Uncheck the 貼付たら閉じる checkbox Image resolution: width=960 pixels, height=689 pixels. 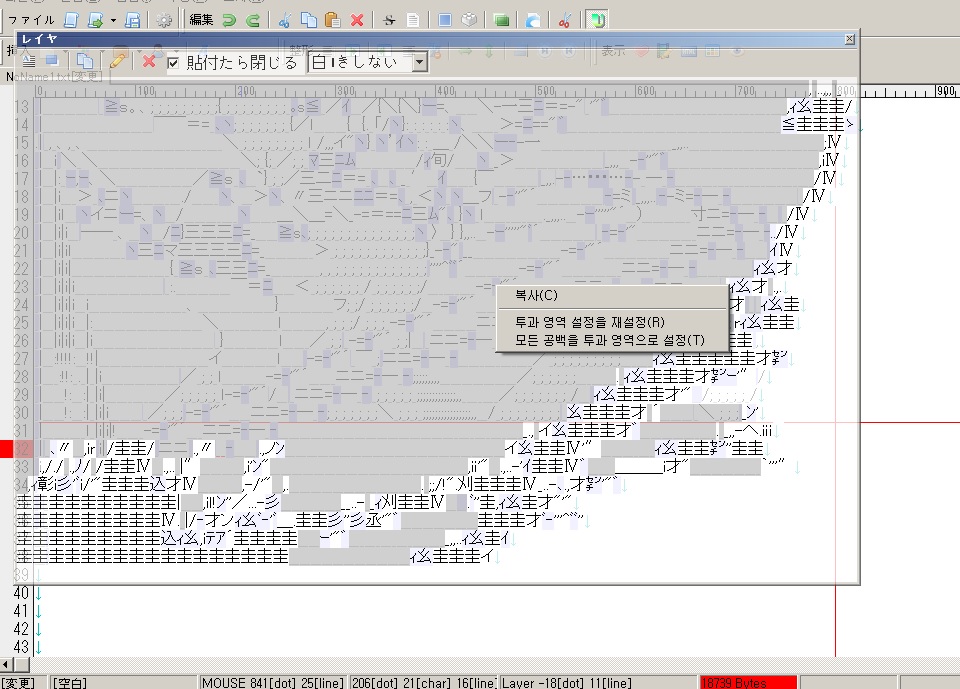(174, 63)
